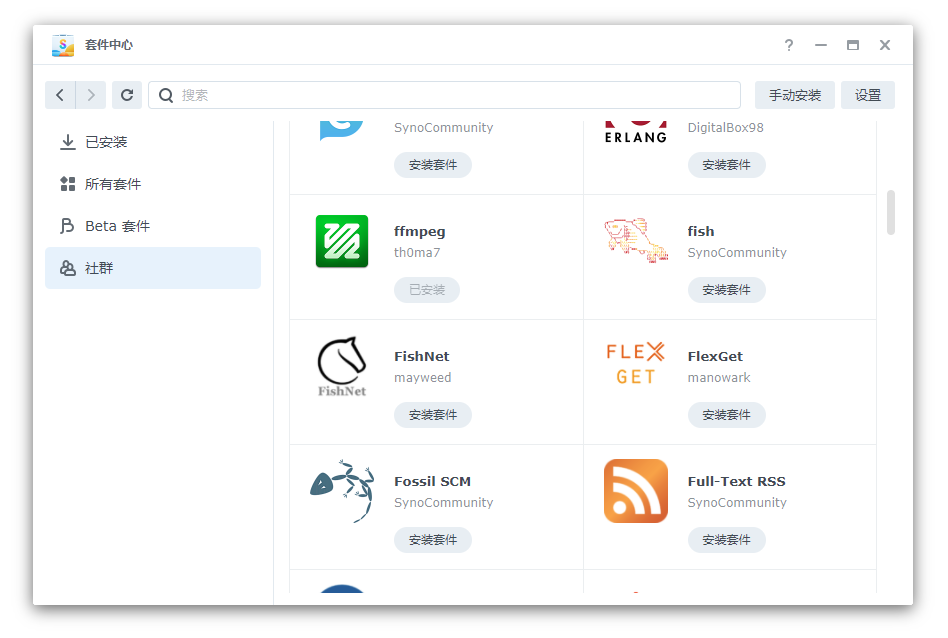Install the FishNet package
Viewport: 948px width, 638px height.
pyautogui.click(x=433, y=415)
